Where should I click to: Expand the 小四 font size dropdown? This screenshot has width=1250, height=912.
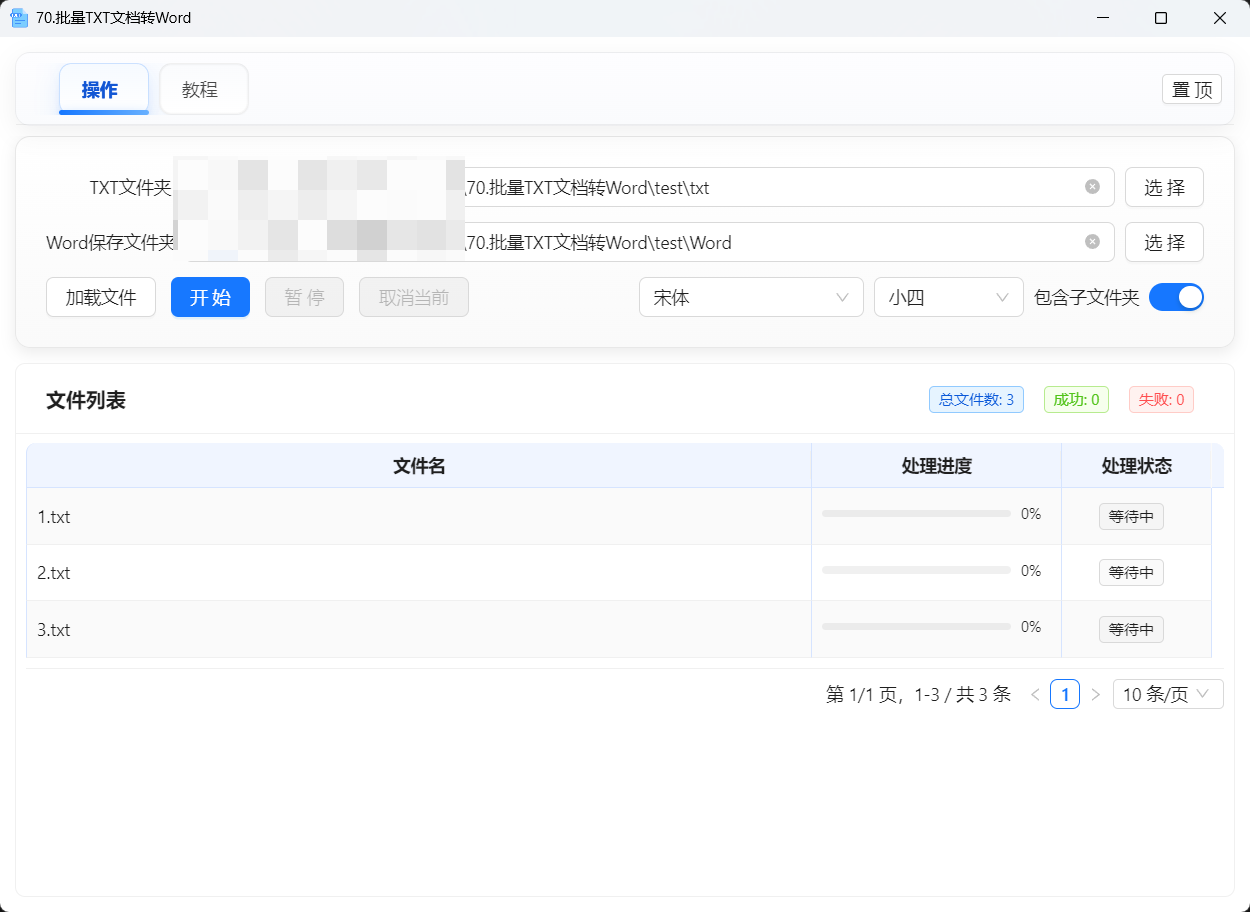click(x=948, y=297)
